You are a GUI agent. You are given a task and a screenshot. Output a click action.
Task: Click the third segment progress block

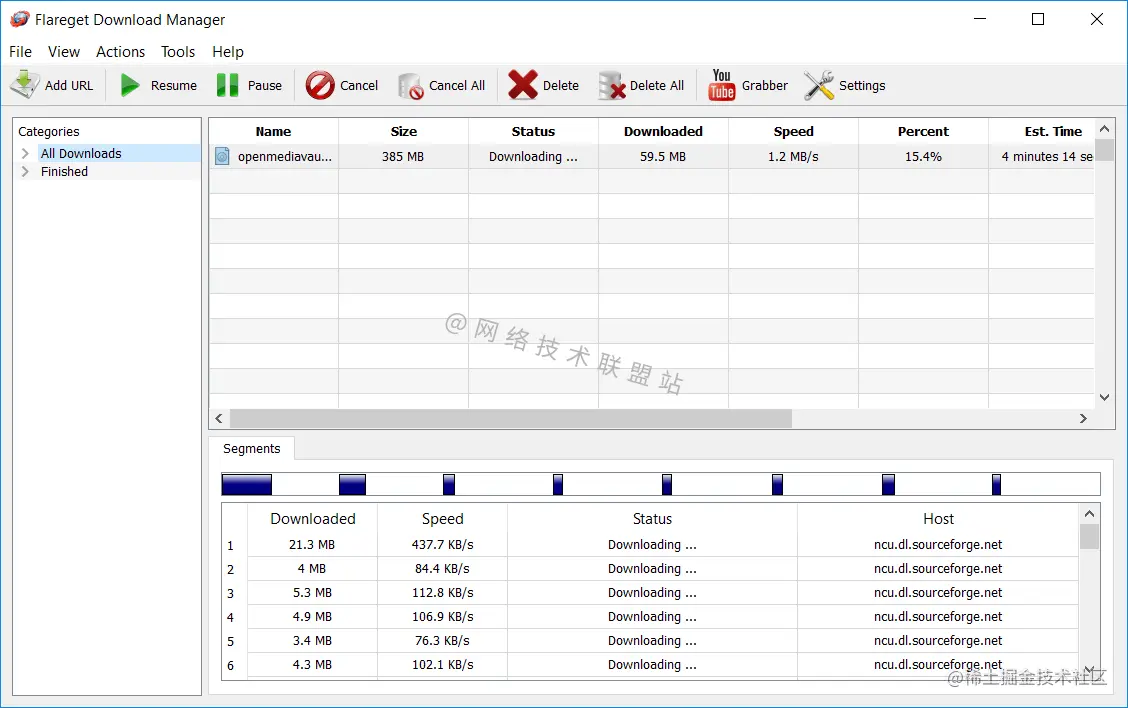[x=449, y=484]
